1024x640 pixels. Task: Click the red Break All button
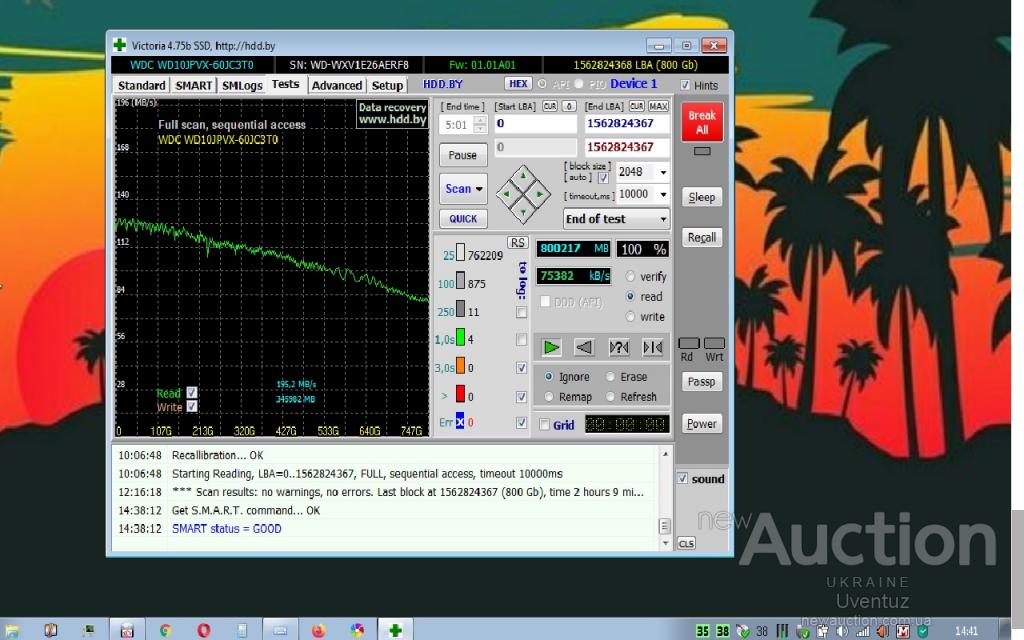702,122
